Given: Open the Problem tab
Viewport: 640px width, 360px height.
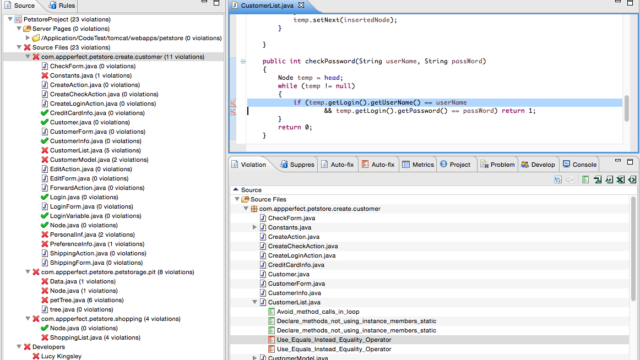Looking at the screenshot, I should tap(498, 164).
